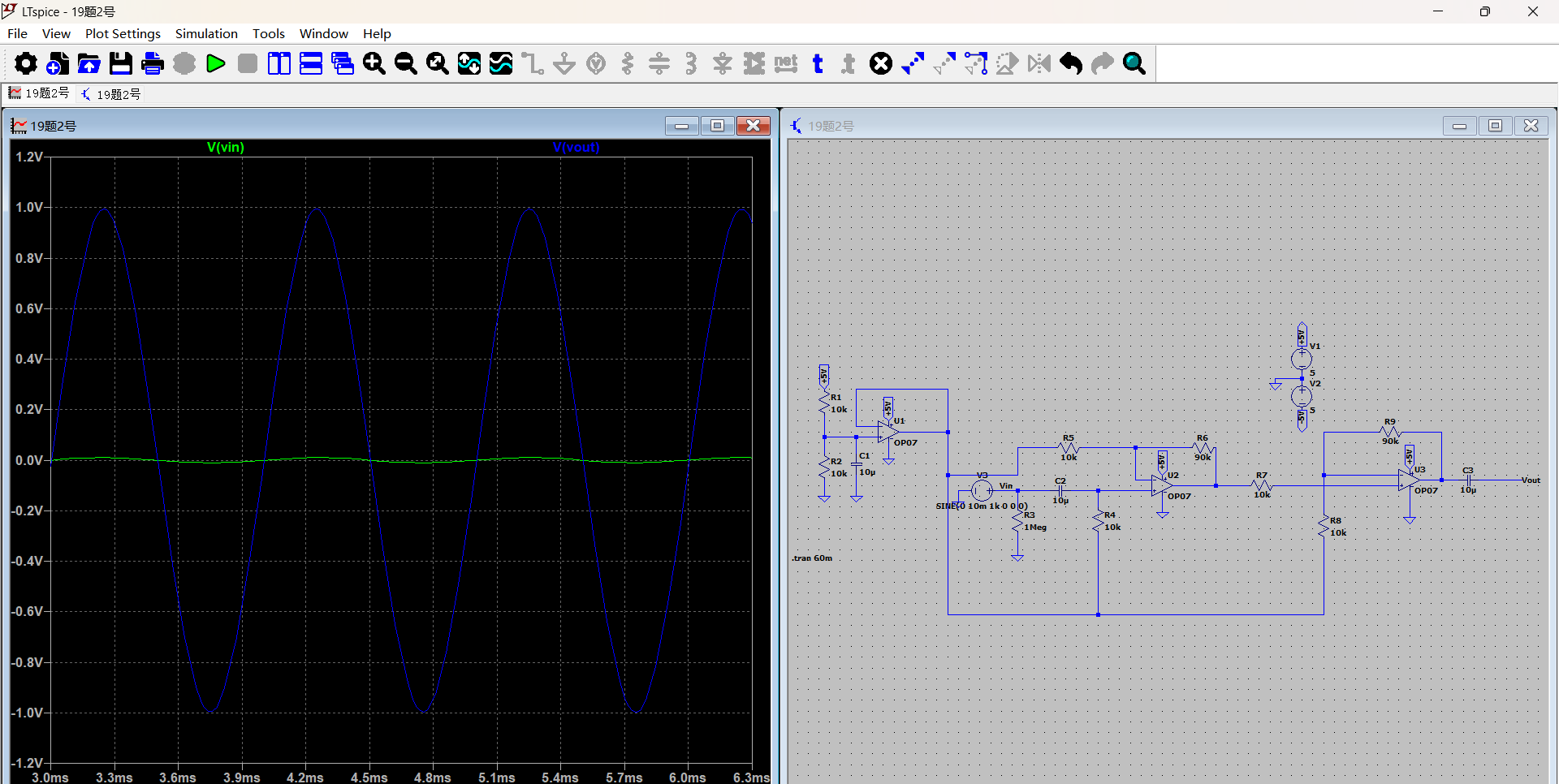
Task: Open the File menu
Action: coord(17,33)
